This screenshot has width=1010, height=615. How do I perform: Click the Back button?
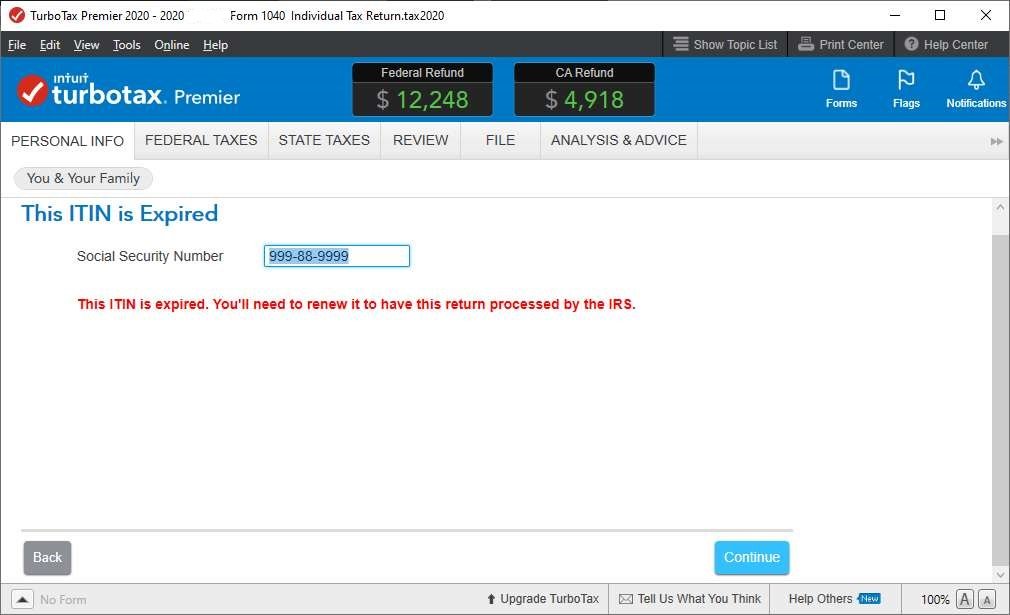point(47,558)
